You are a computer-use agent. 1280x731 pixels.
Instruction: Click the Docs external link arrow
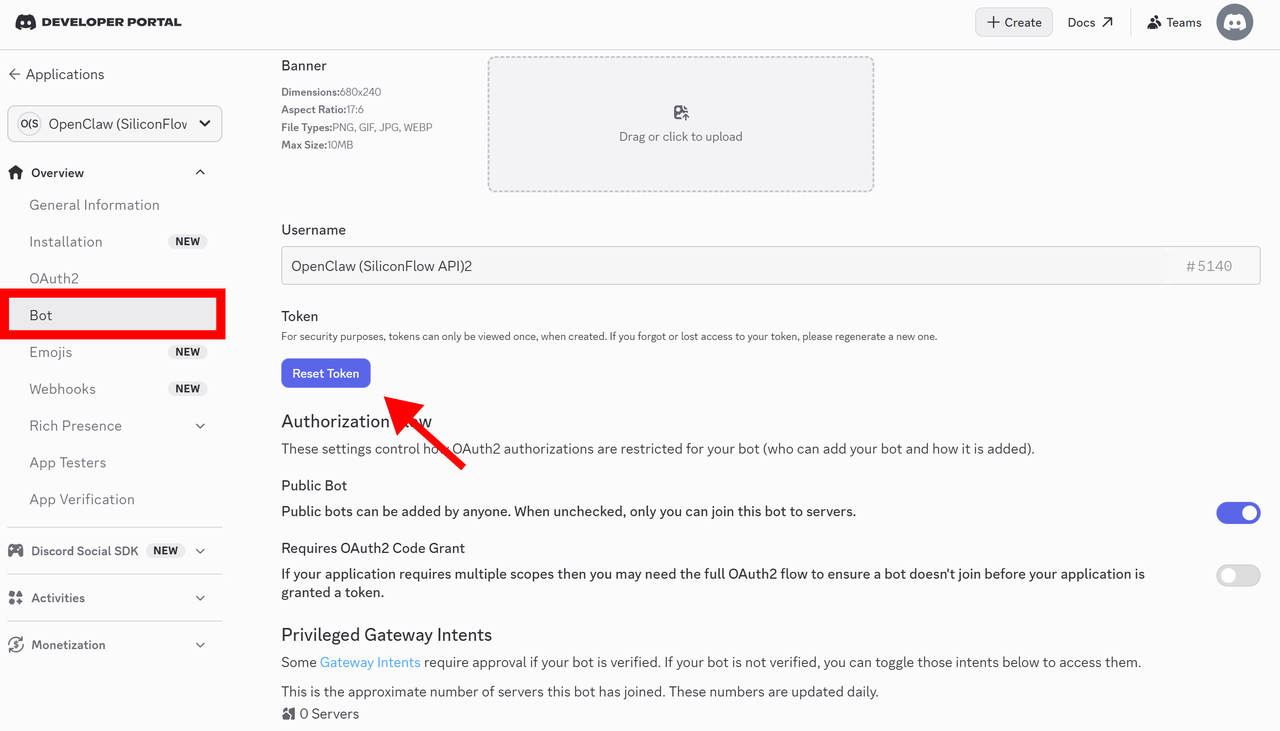(x=1107, y=22)
